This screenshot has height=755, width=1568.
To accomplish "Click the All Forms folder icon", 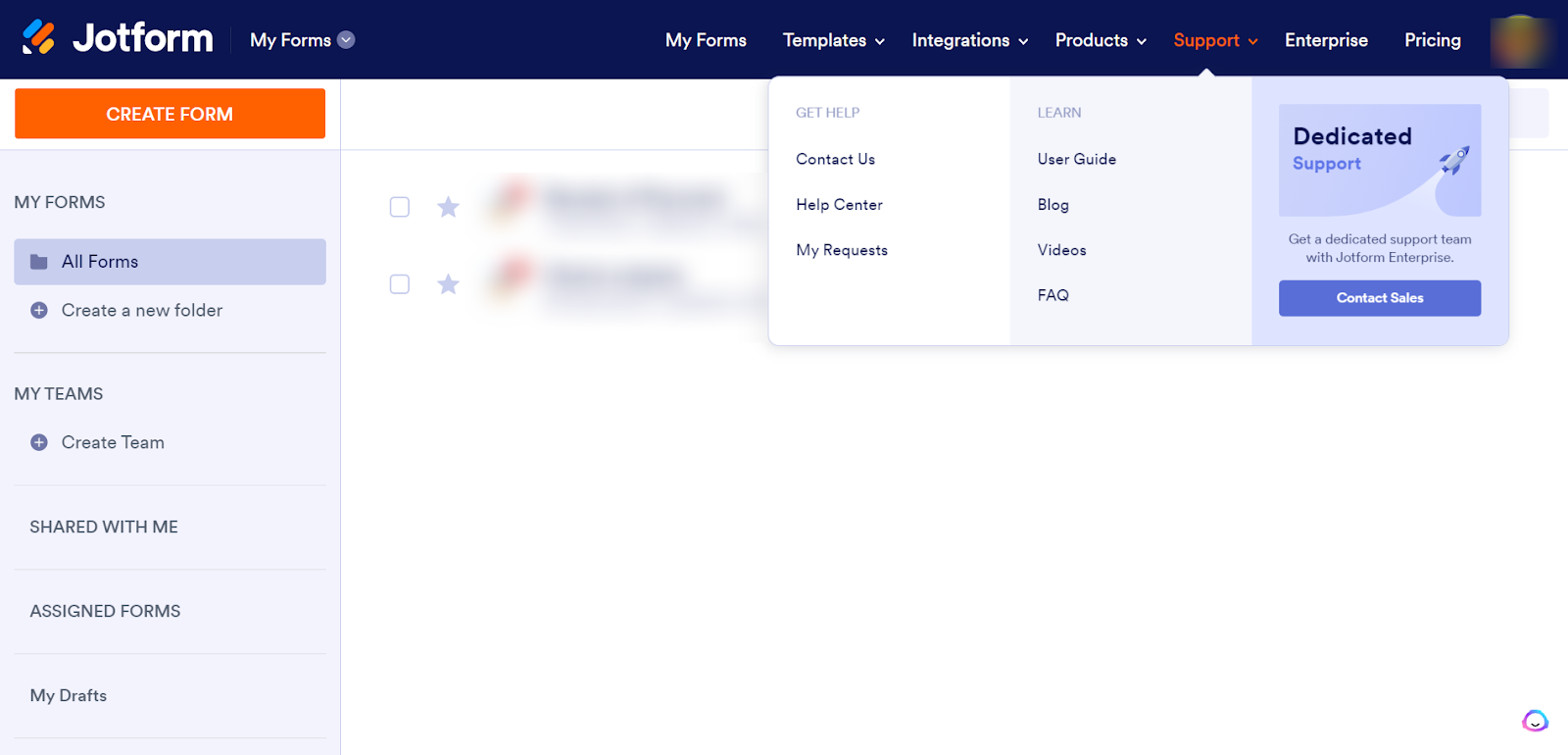I will pos(39,262).
